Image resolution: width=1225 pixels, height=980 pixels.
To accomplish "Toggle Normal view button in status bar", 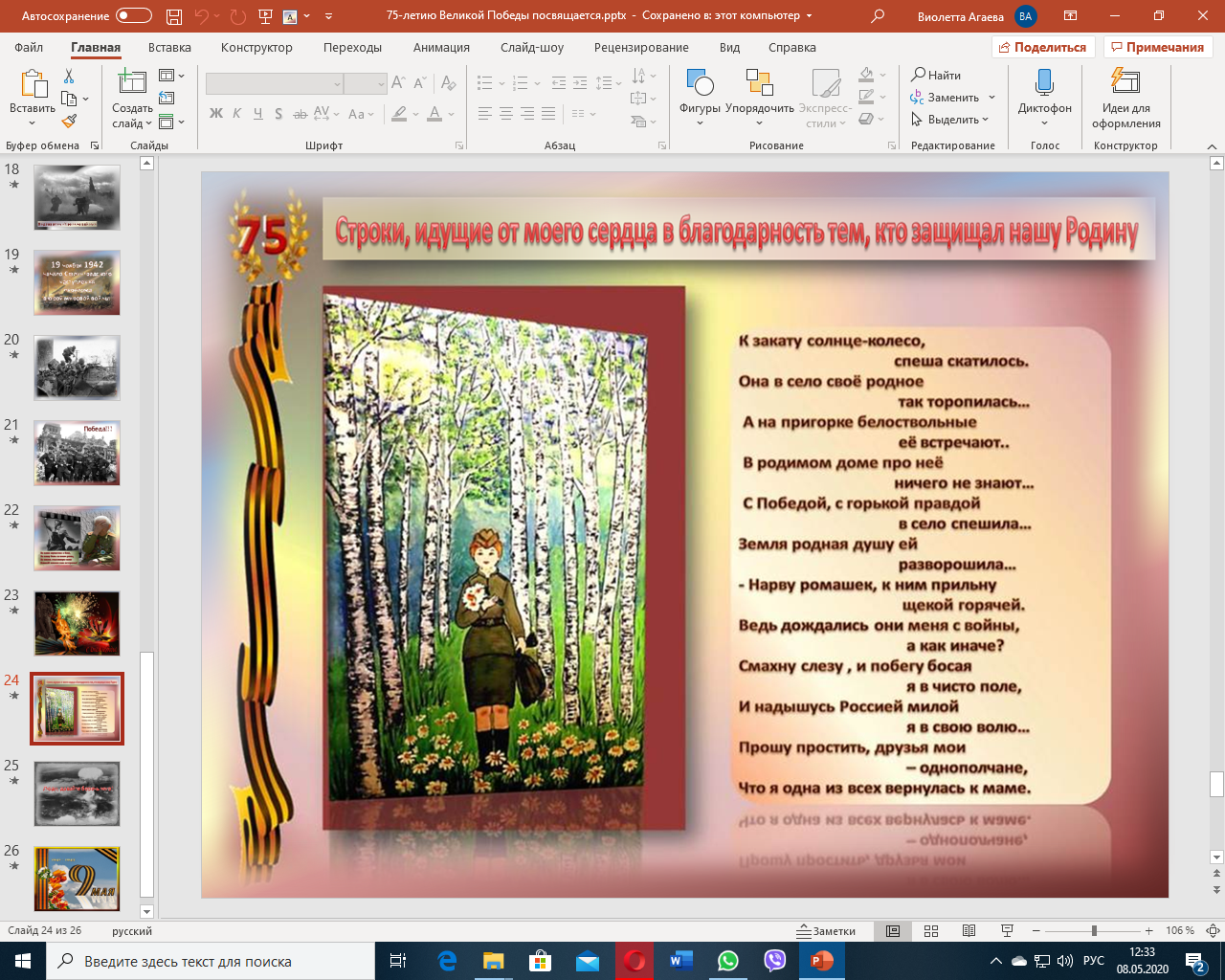I will [x=893, y=931].
